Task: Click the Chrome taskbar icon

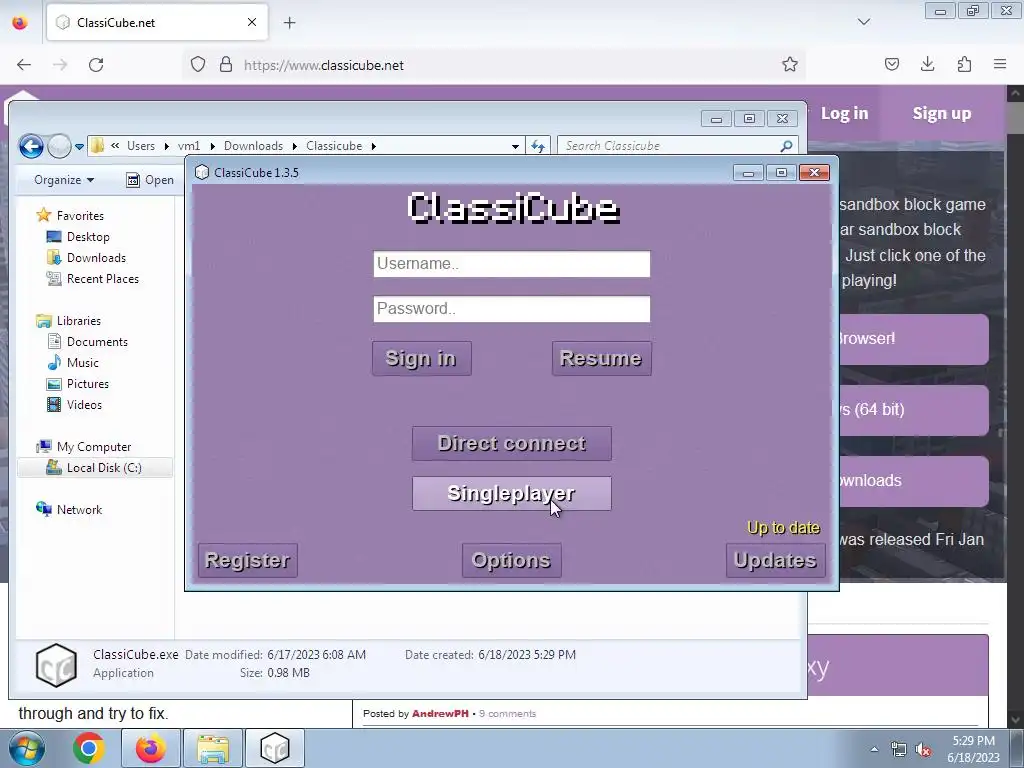Action: [x=89, y=748]
